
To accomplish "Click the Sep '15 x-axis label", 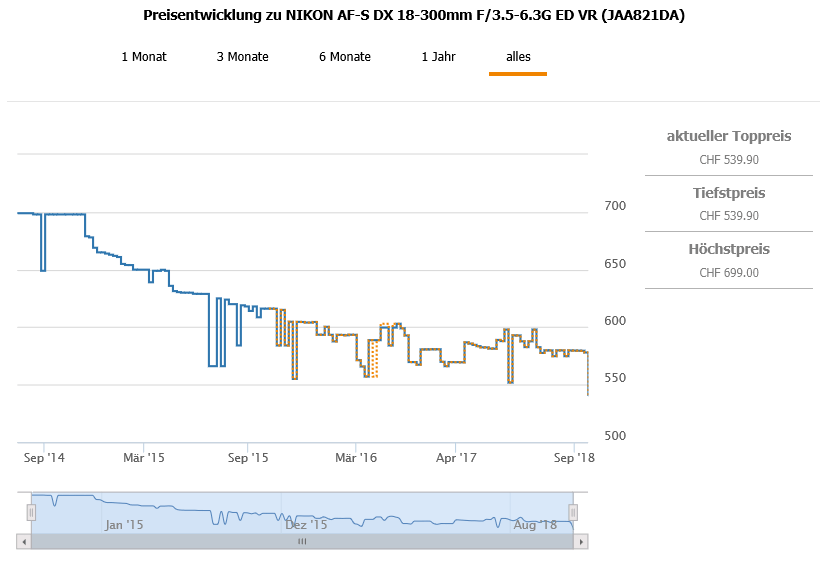I will pyautogui.click(x=248, y=458).
